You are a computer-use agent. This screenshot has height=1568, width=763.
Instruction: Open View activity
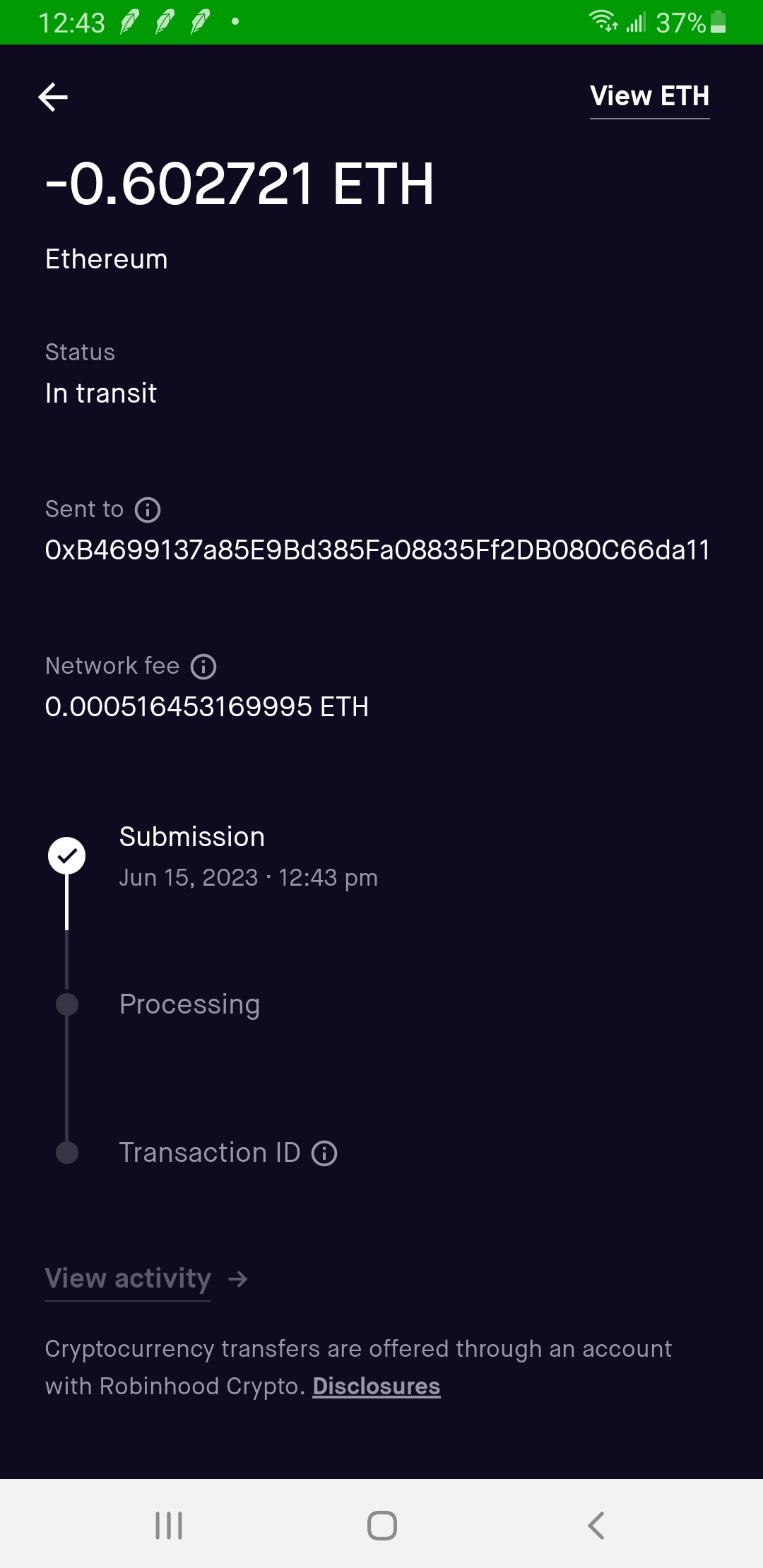pyautogui.click(x=128, y=1278)
